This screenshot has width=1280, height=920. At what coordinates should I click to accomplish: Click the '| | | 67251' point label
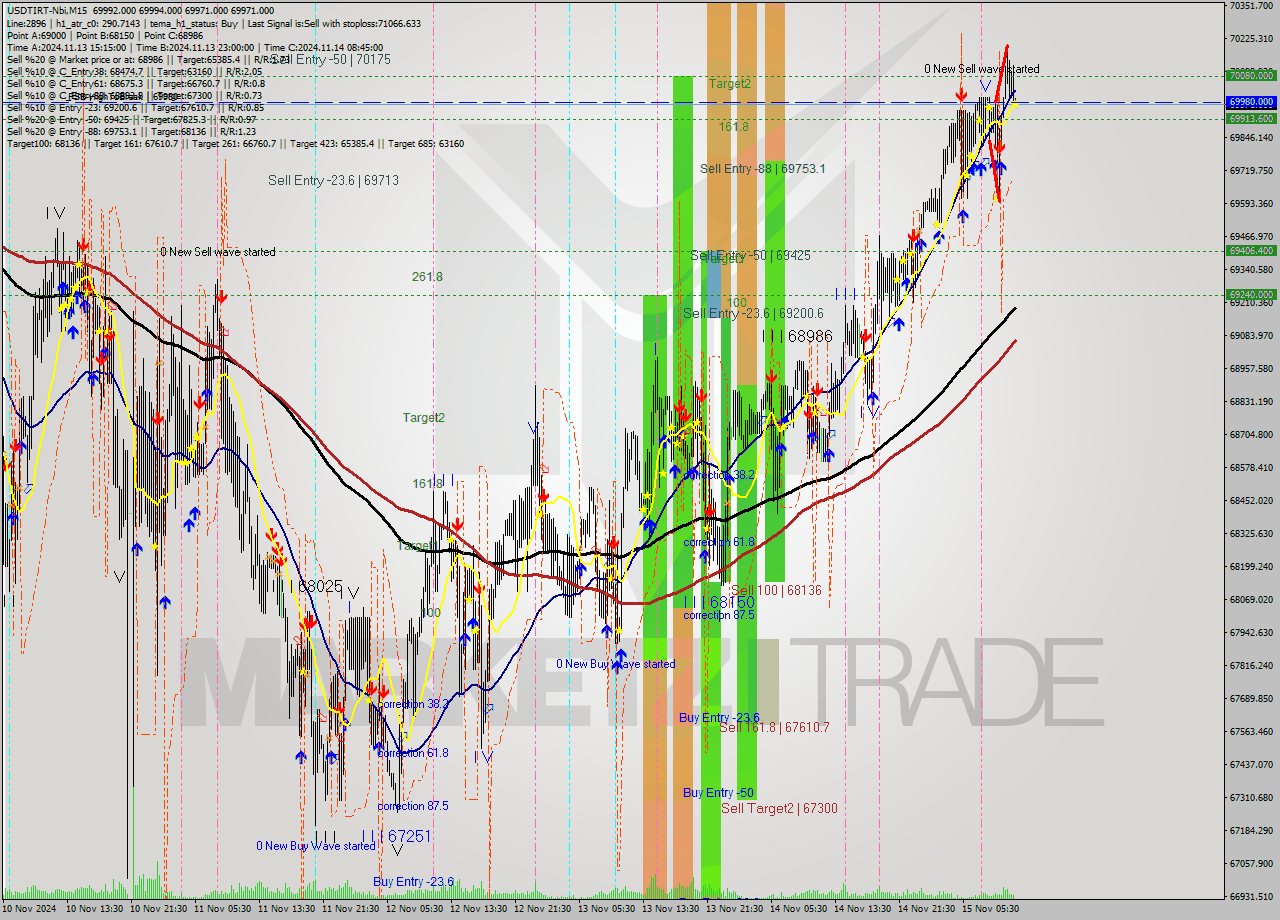(396, 835)
